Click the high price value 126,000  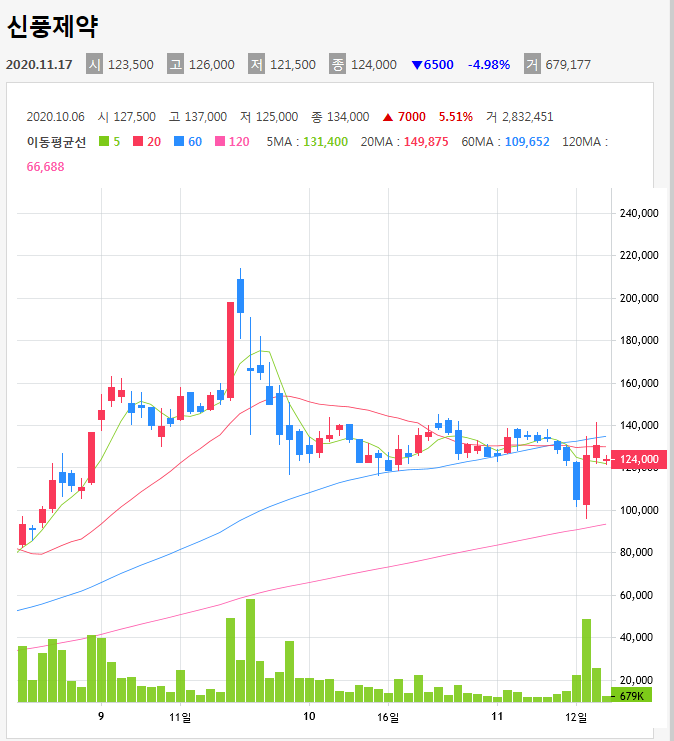tap(212, 64)
